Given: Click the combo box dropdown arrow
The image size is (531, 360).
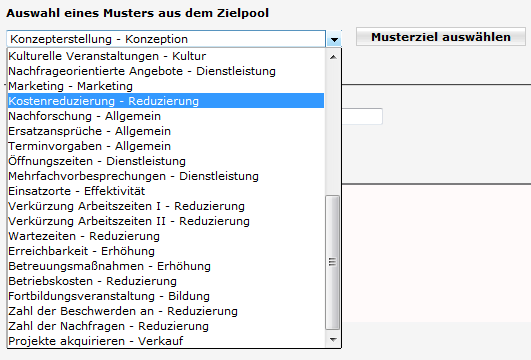Looking at the screenshot, I should click(x=334, y=39).
